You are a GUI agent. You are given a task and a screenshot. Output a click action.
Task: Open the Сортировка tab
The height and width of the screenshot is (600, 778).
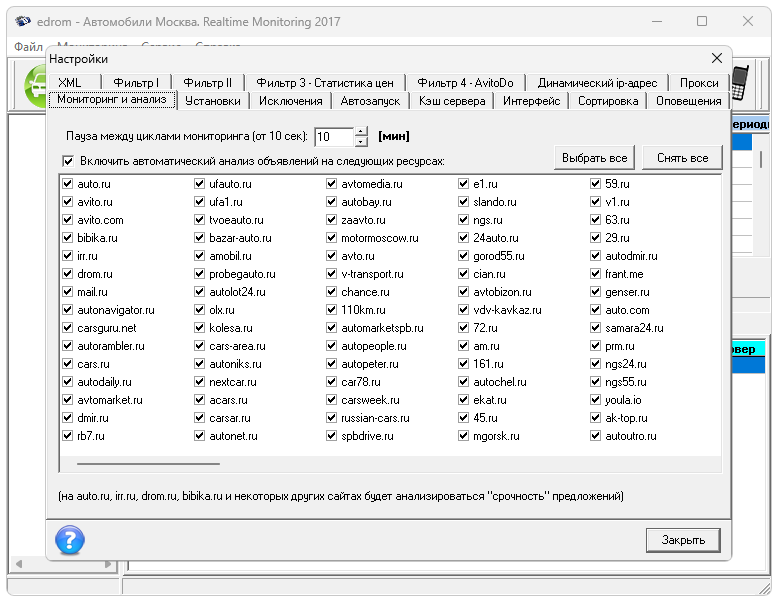coord(608,101)
